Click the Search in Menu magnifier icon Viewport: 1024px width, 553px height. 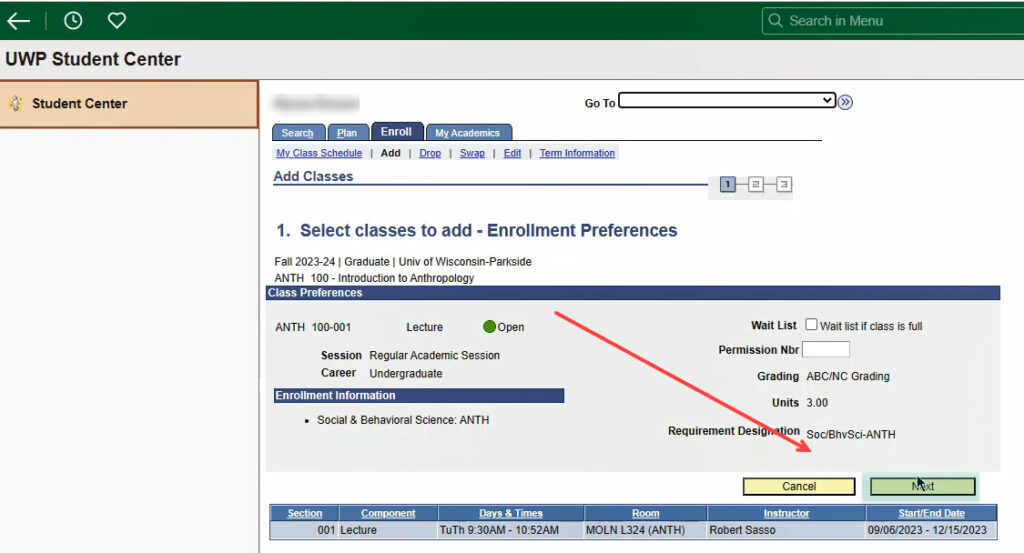pos(775,21)
